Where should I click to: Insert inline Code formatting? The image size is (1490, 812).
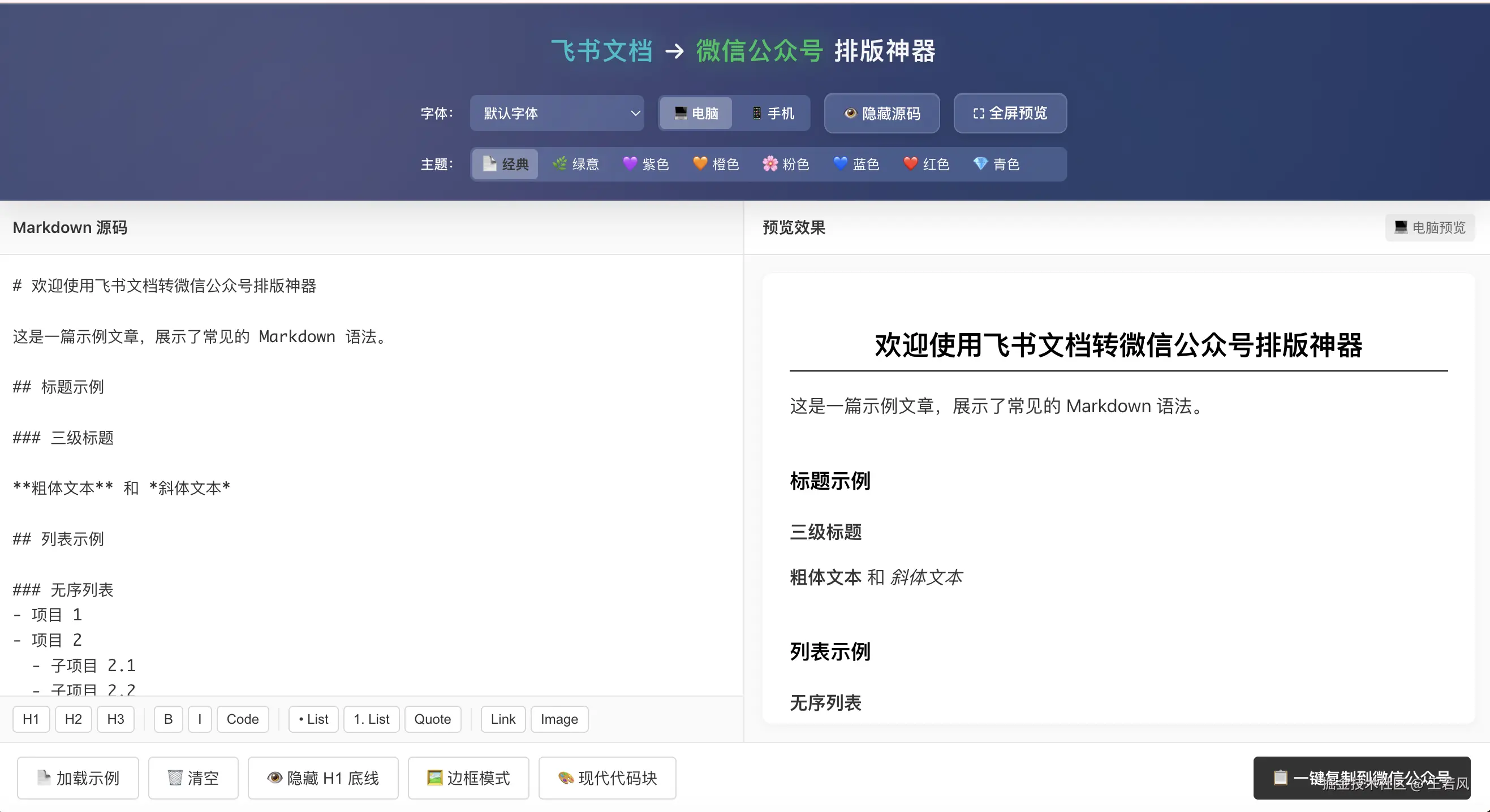[x=242, y=719]
